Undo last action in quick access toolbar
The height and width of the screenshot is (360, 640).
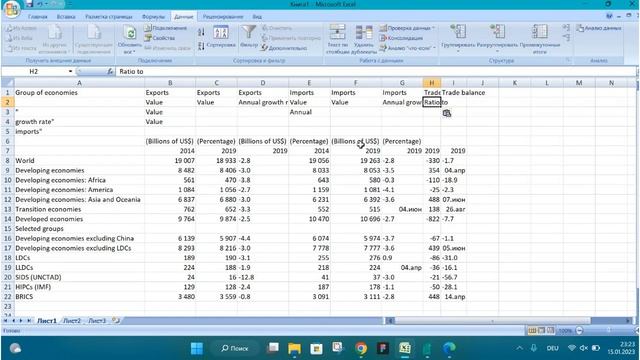40,4
